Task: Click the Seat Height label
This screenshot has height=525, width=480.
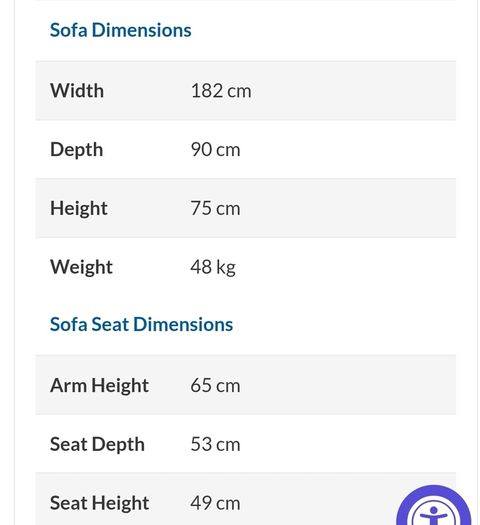Action: (99, 504)
